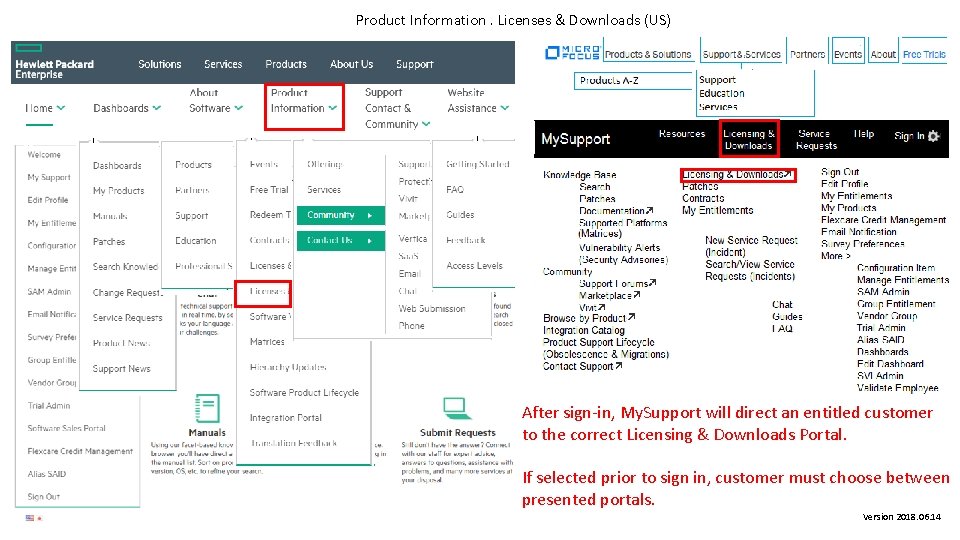Open Resources in MySupport bar
This screenshot has width=960, height=540.
point(682,133)
